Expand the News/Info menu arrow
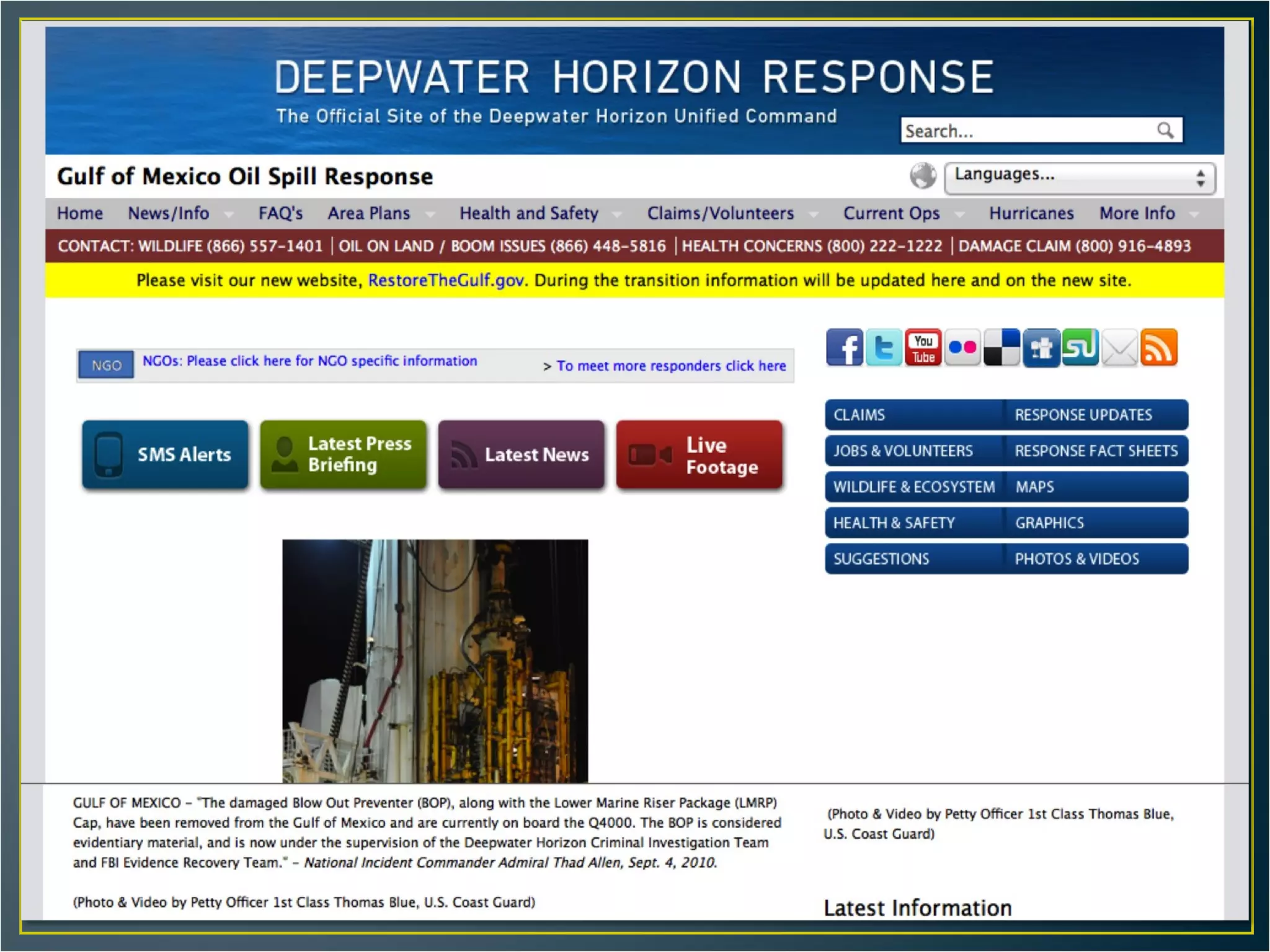Viewport: 1270px width, 952px height. click(229, 214)
